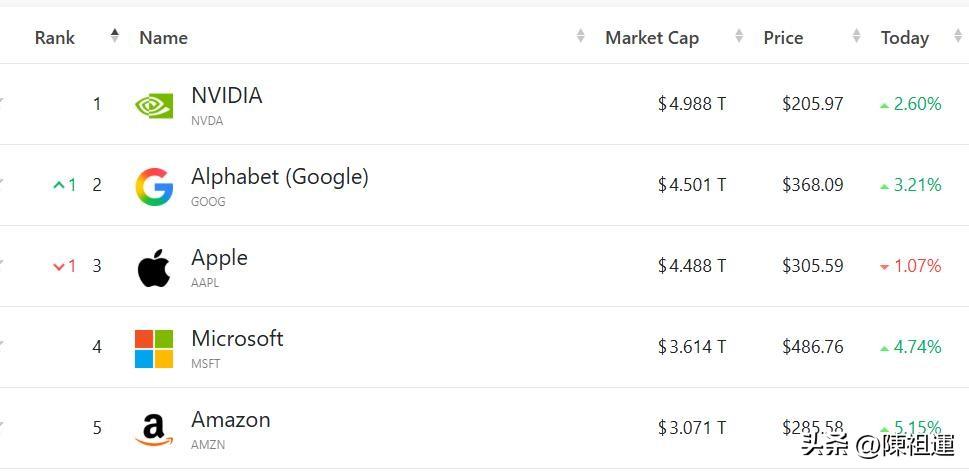Image resolution: width=969 pixels, height=471 pixels.
Task: Sort by Name using sort arrows
Action: [x=580, y=36]
